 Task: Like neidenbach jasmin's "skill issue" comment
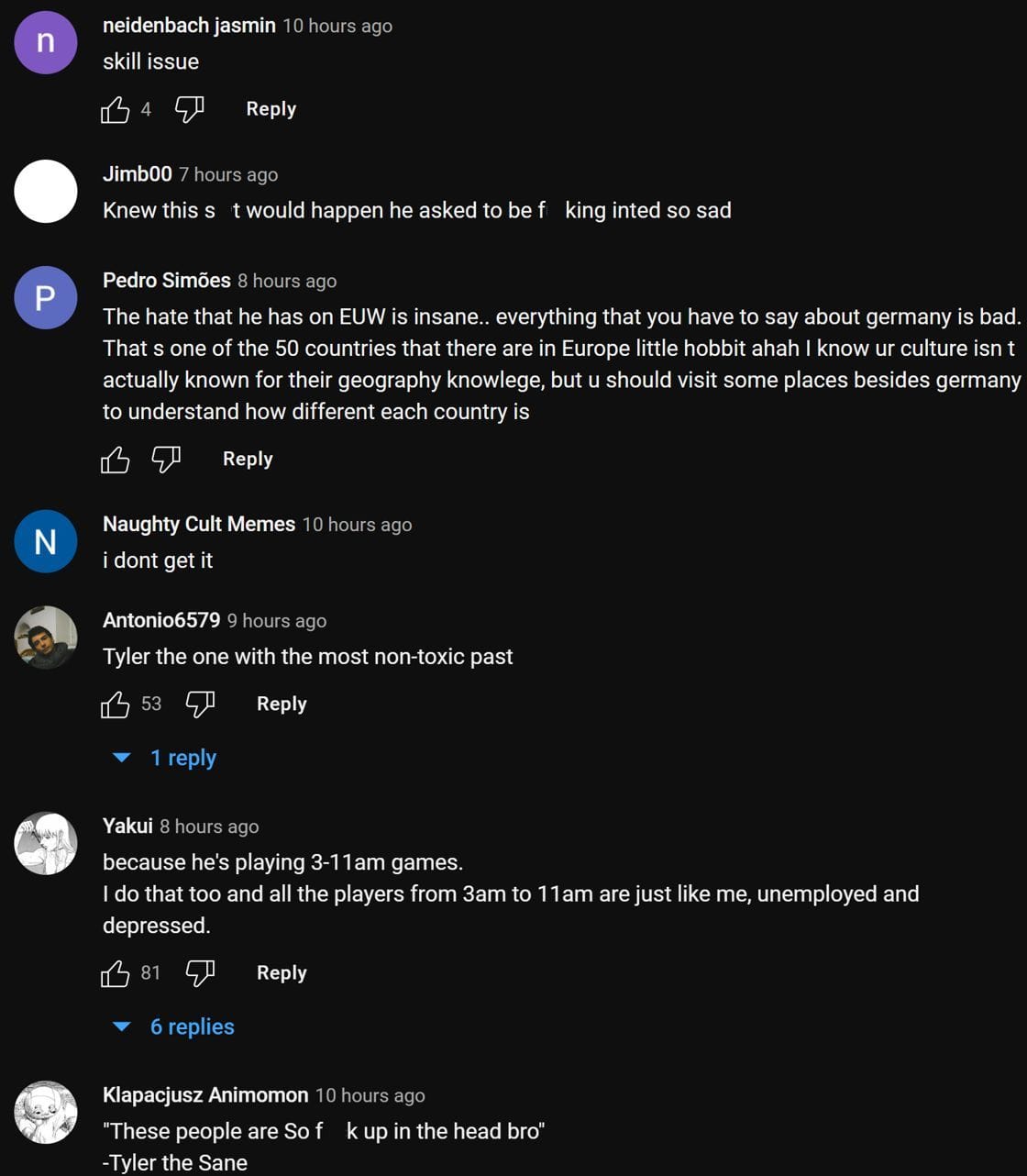point(114,108)
